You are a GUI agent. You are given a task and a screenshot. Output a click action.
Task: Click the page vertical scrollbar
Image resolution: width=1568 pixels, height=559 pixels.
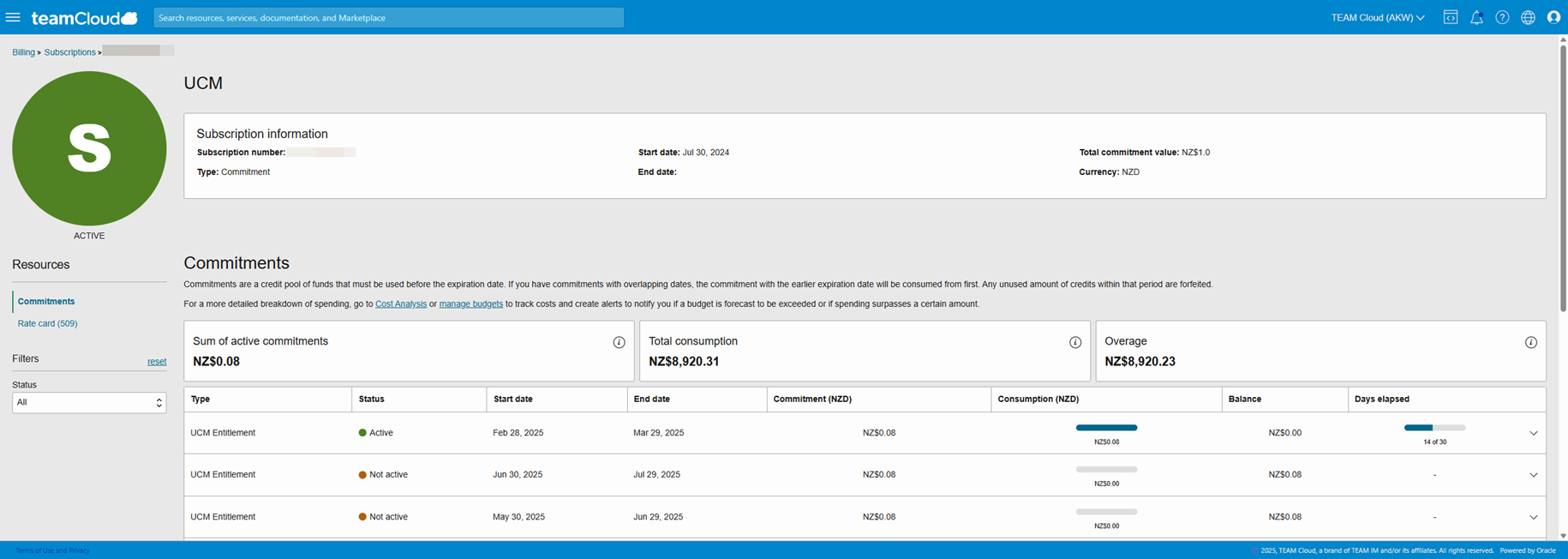pos(1563,178)
